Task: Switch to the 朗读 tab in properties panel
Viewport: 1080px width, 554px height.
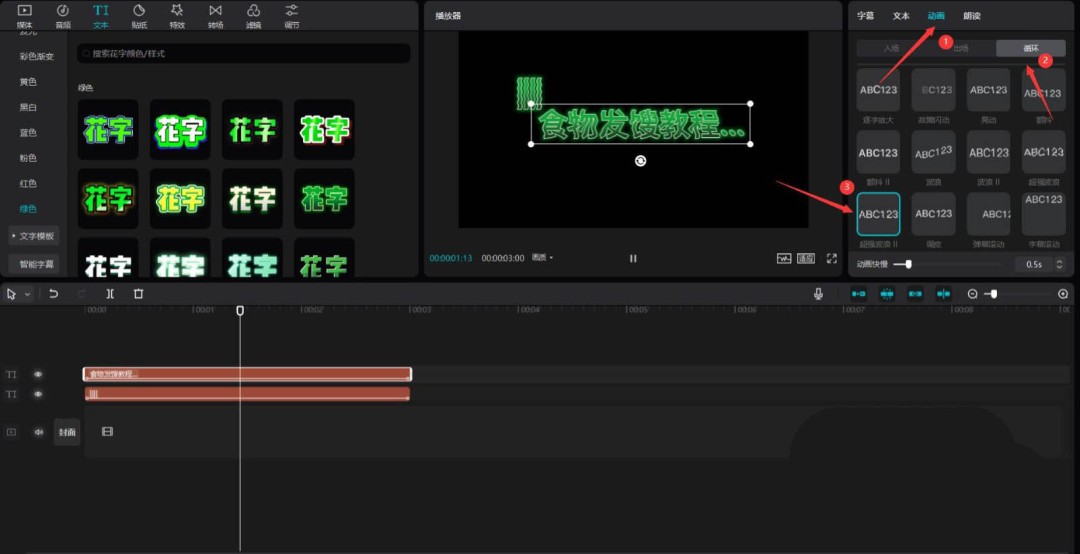Action: 972,16
